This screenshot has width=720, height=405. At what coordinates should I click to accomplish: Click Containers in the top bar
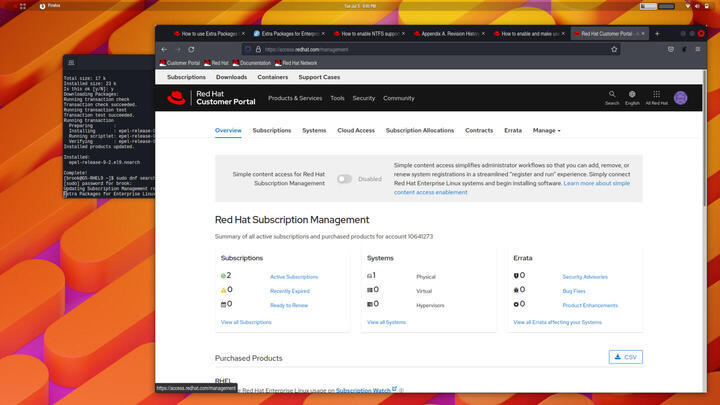[273, 77]
